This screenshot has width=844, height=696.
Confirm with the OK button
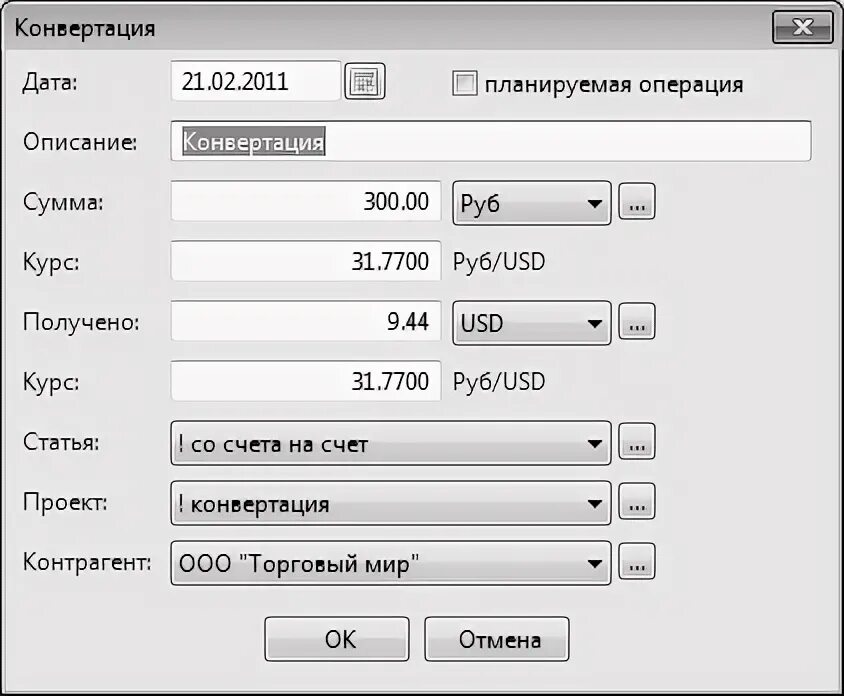tap(337, 639)
